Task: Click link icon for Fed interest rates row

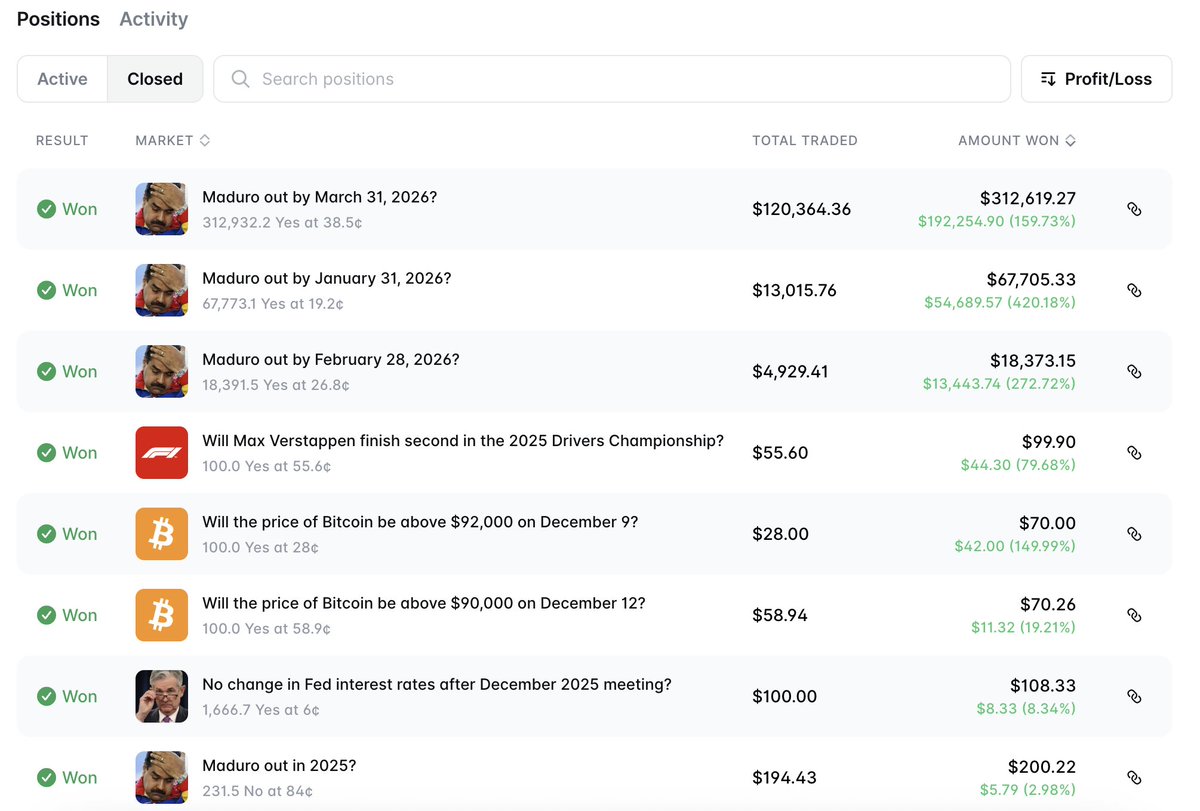Action: click(x=1134, y=696)
